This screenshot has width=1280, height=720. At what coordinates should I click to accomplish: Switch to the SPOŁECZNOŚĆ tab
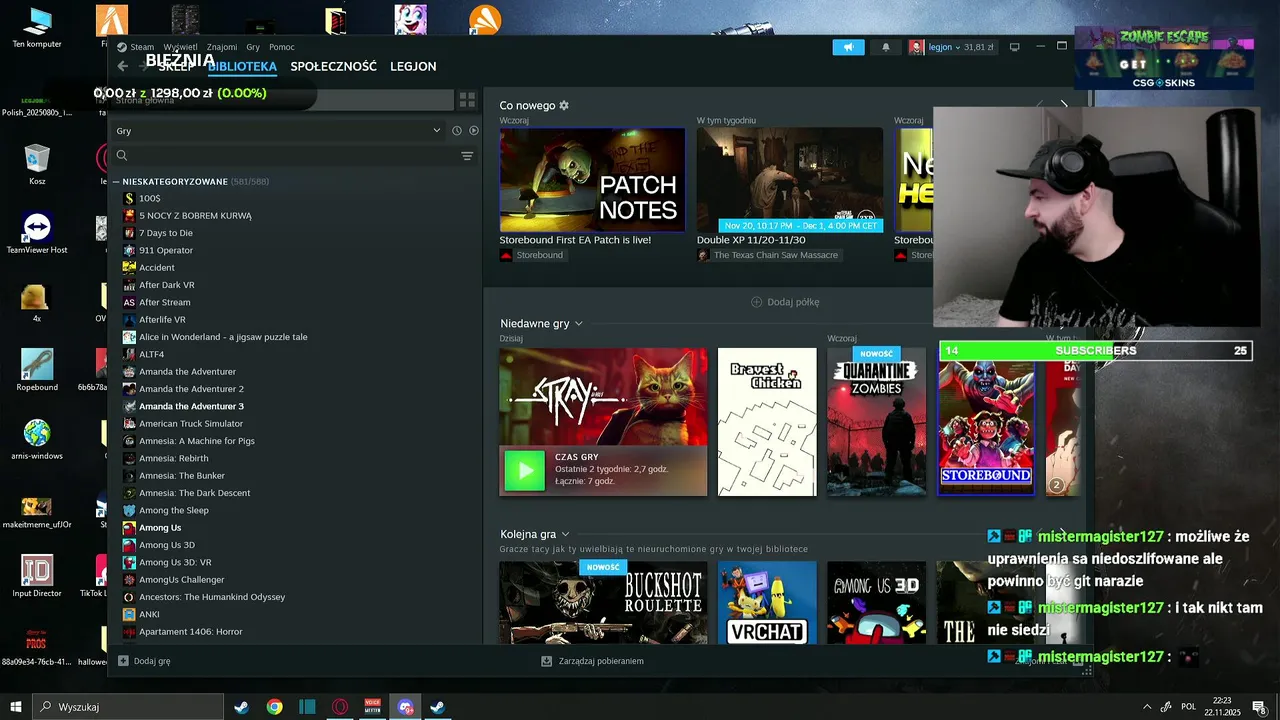pyautogui.click(x=333, y=66)
